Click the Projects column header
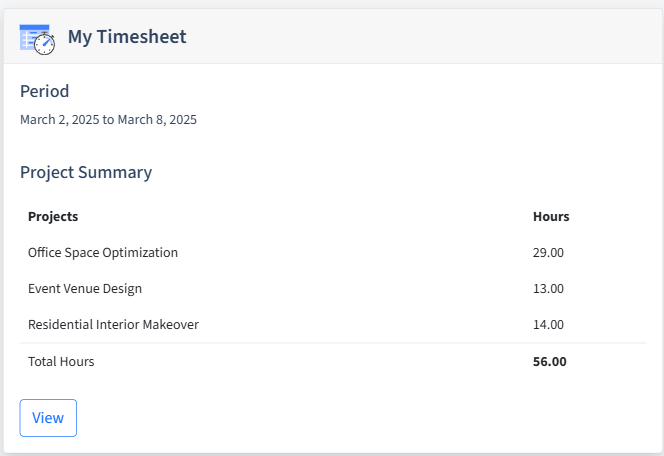This screenshot has height=456, width=664. (x=53, y=216)
